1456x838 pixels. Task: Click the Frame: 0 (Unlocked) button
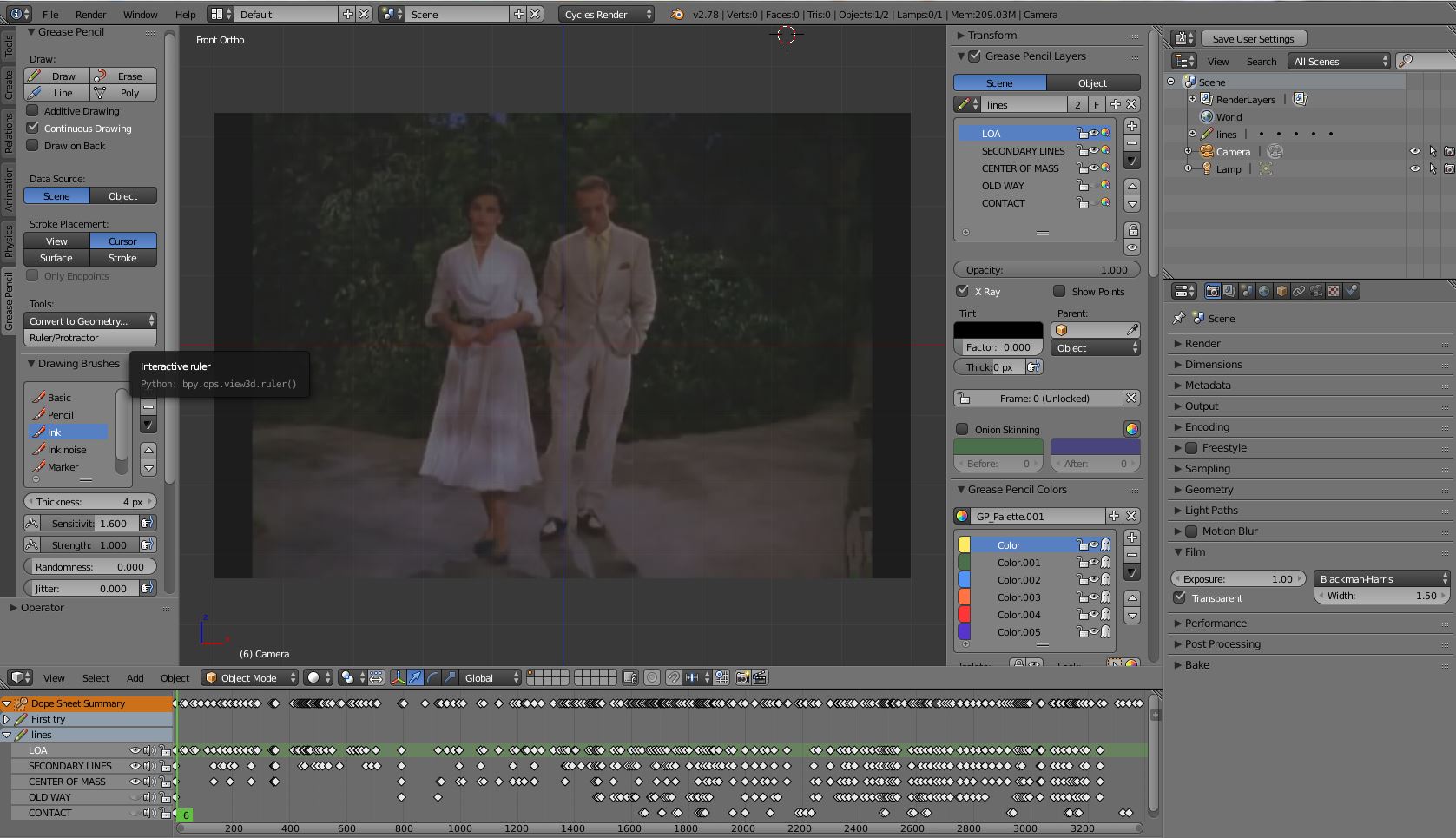coord(1046,398)
